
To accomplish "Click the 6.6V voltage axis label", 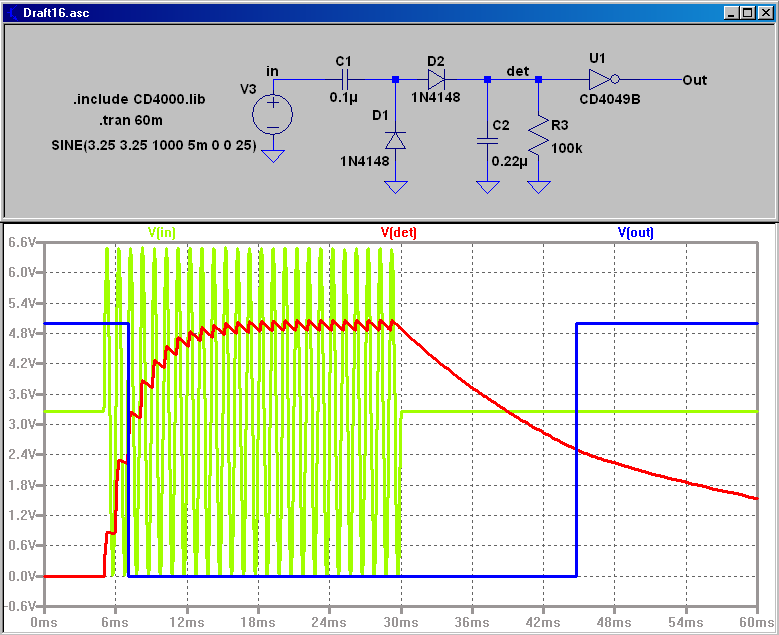I will 22,242.
